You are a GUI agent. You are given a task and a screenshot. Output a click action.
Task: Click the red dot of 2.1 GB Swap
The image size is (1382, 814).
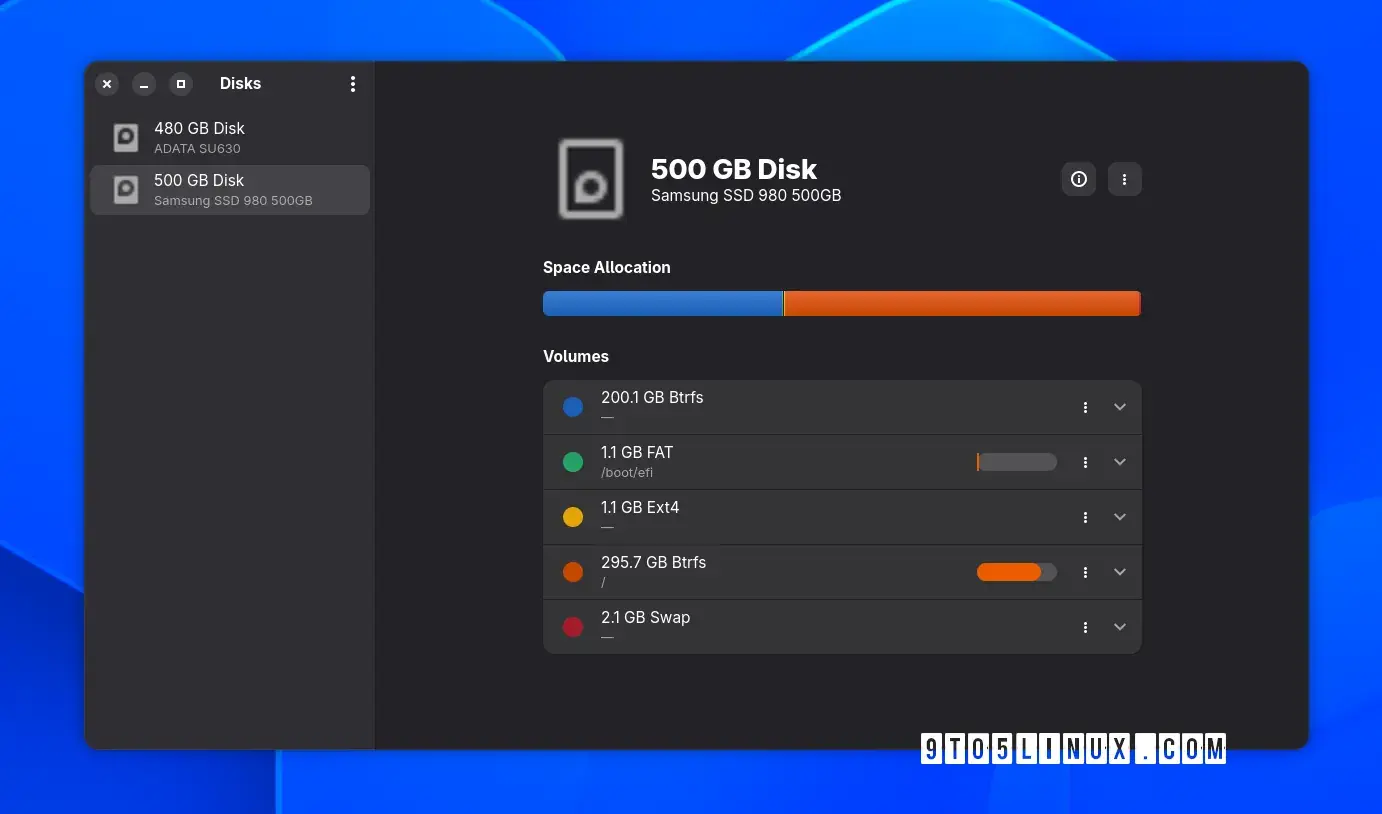573,627
